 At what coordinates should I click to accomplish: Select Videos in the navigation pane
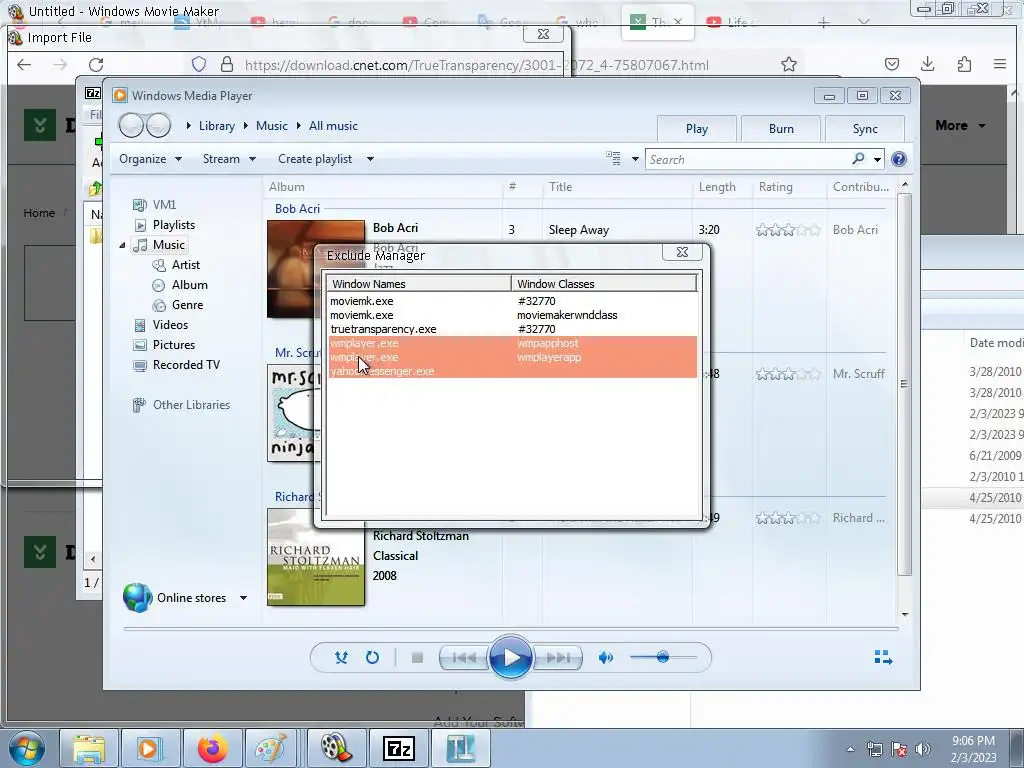click(170, 325)
